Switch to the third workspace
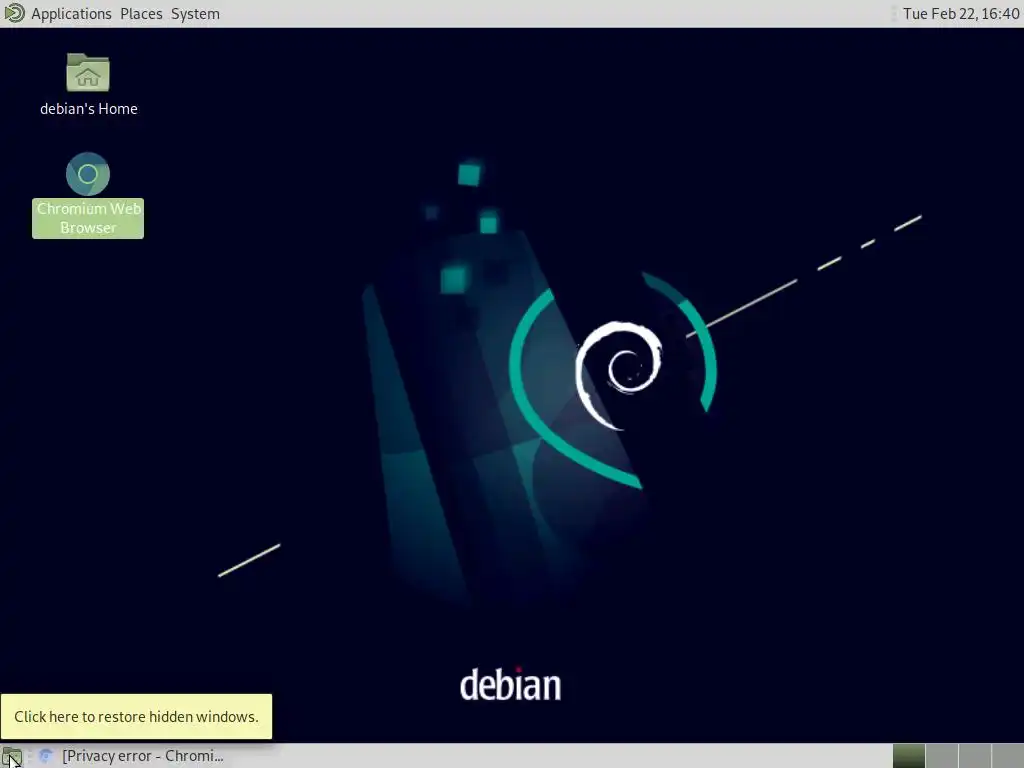The width and height of the screenshot is (1024, 768). (974, 756)
